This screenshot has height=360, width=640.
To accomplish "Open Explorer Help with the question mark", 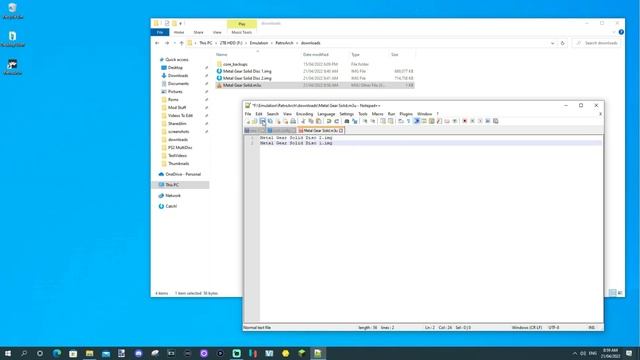I will coord(621,32).
